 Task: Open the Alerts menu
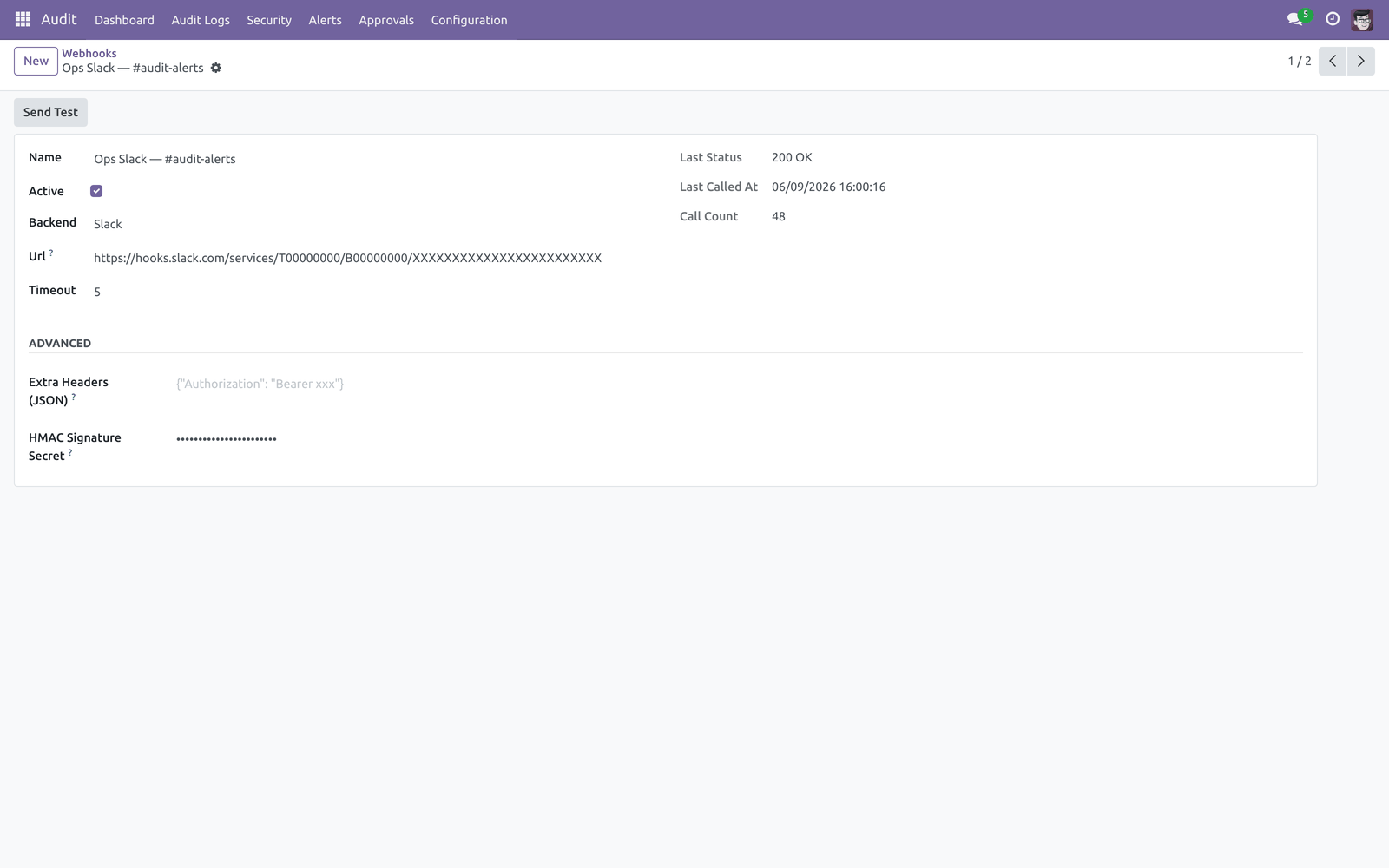[326, 20]
